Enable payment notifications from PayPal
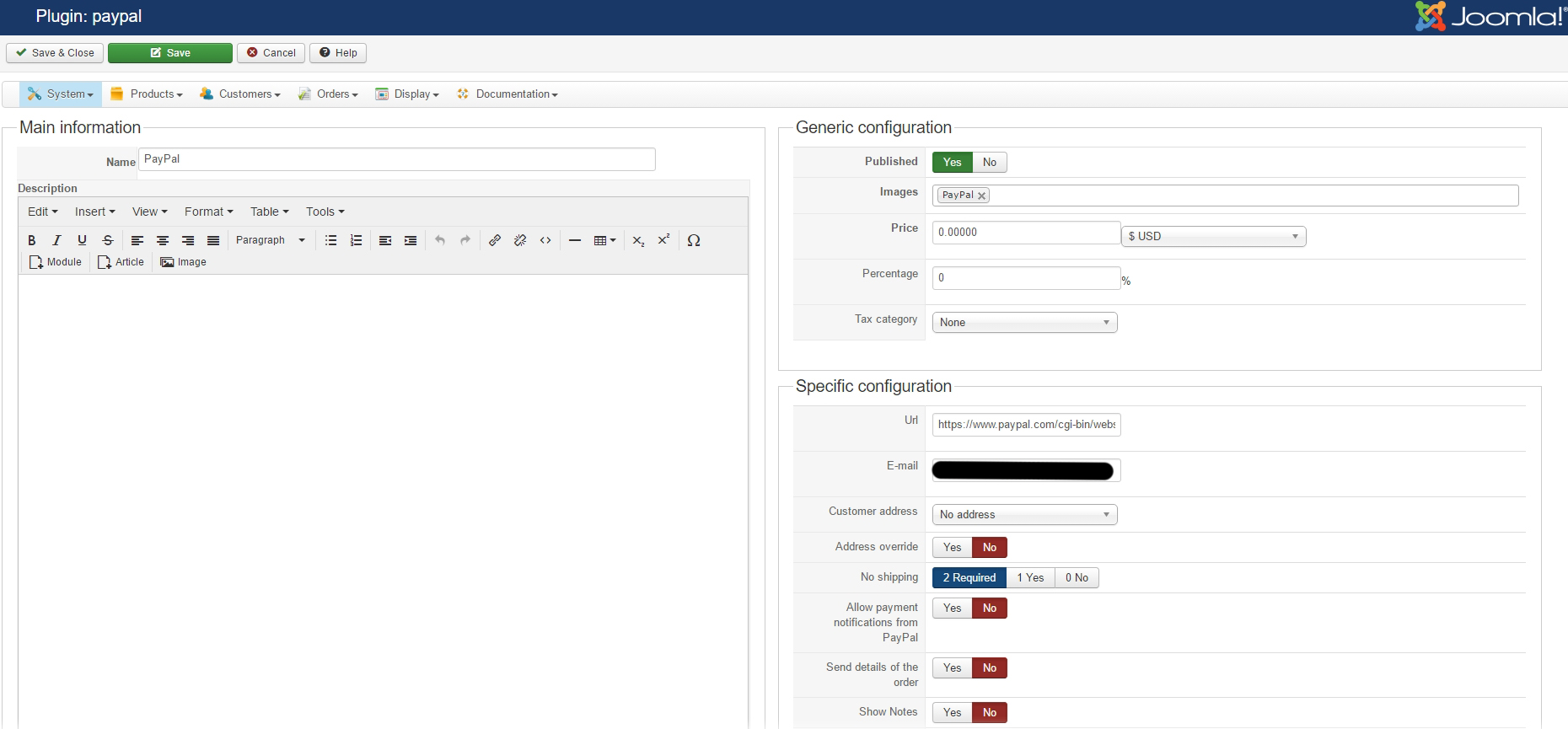The height and width of the screenshot is (729, 1568). (953, 608)
